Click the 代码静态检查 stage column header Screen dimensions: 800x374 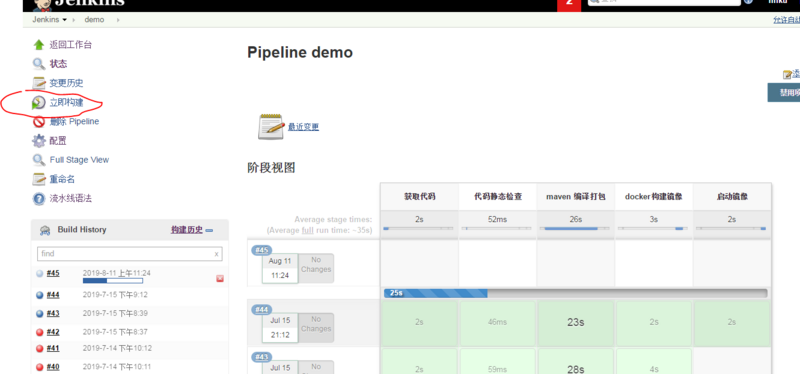pyautogui.click(x=497, y=196)
